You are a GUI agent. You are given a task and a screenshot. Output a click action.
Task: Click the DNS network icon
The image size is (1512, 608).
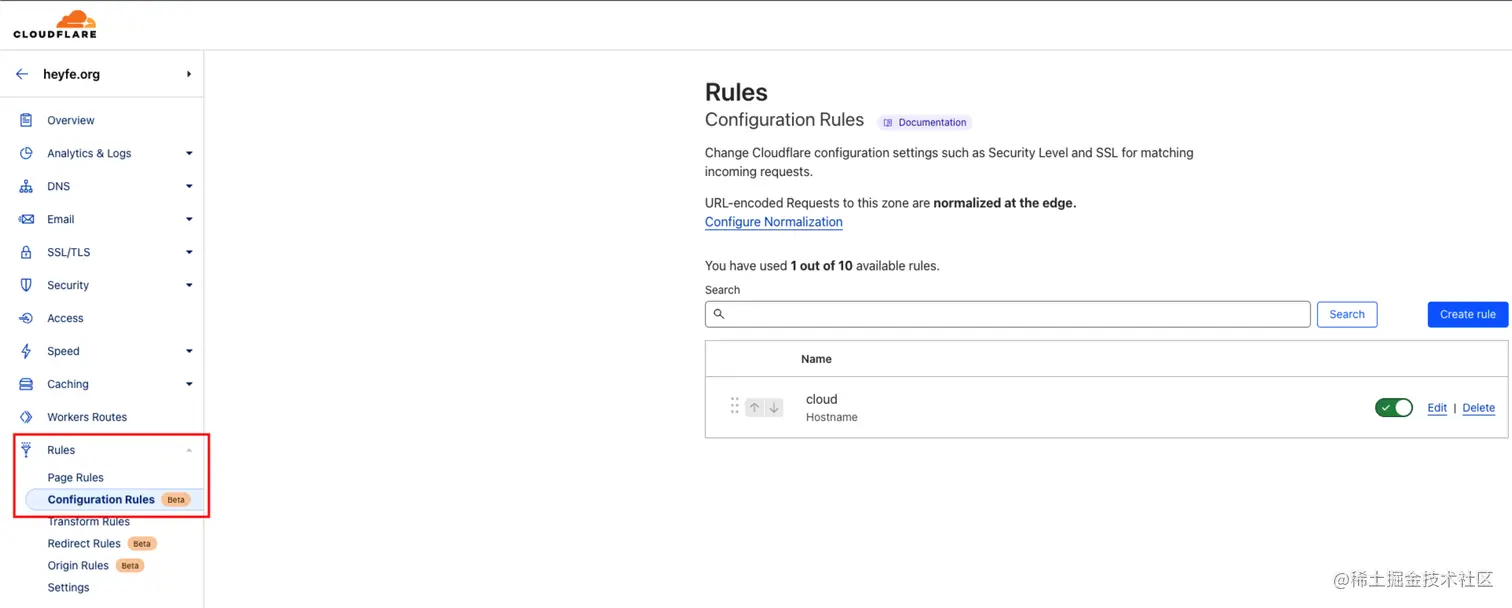(26, 186)
